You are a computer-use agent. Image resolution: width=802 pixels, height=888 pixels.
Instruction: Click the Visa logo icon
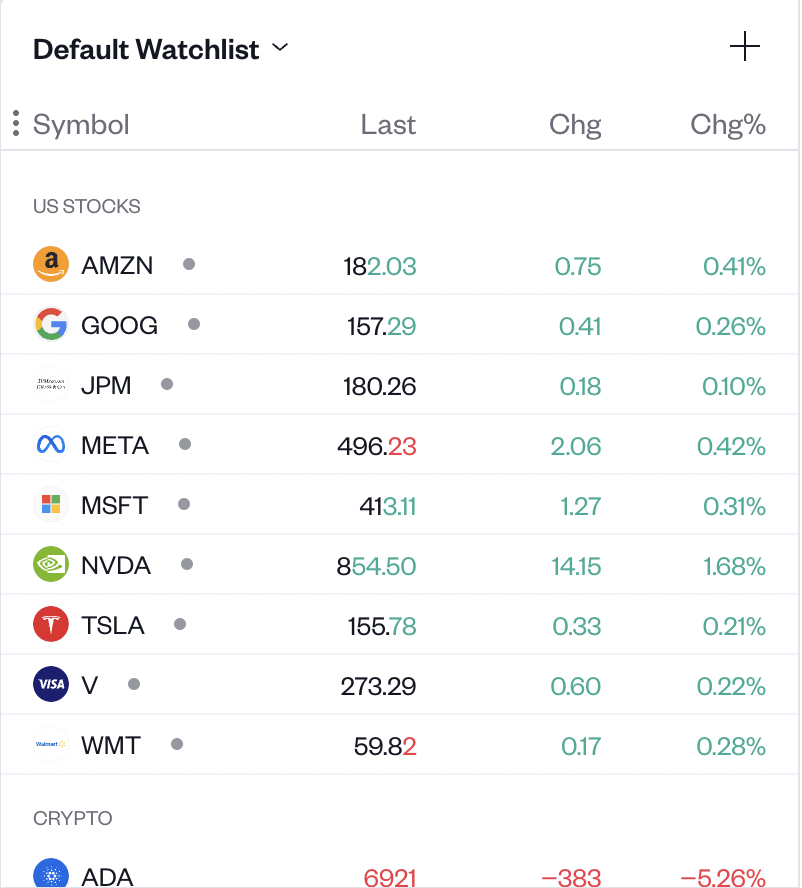[x=51, y=684]
